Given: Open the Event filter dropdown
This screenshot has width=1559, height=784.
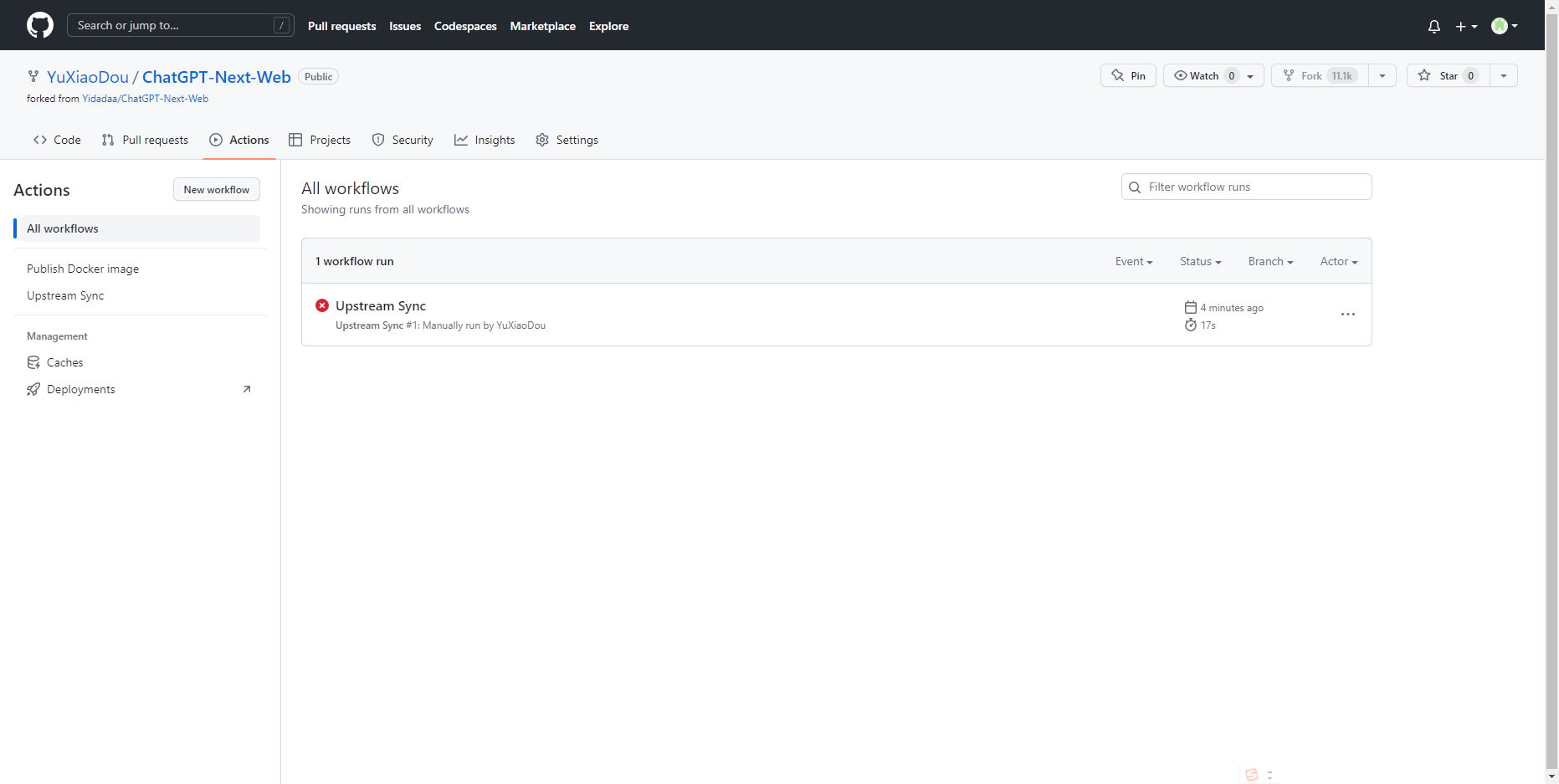Looking at the screenshot, I should pyautogui.click(x=1133, y=261).
